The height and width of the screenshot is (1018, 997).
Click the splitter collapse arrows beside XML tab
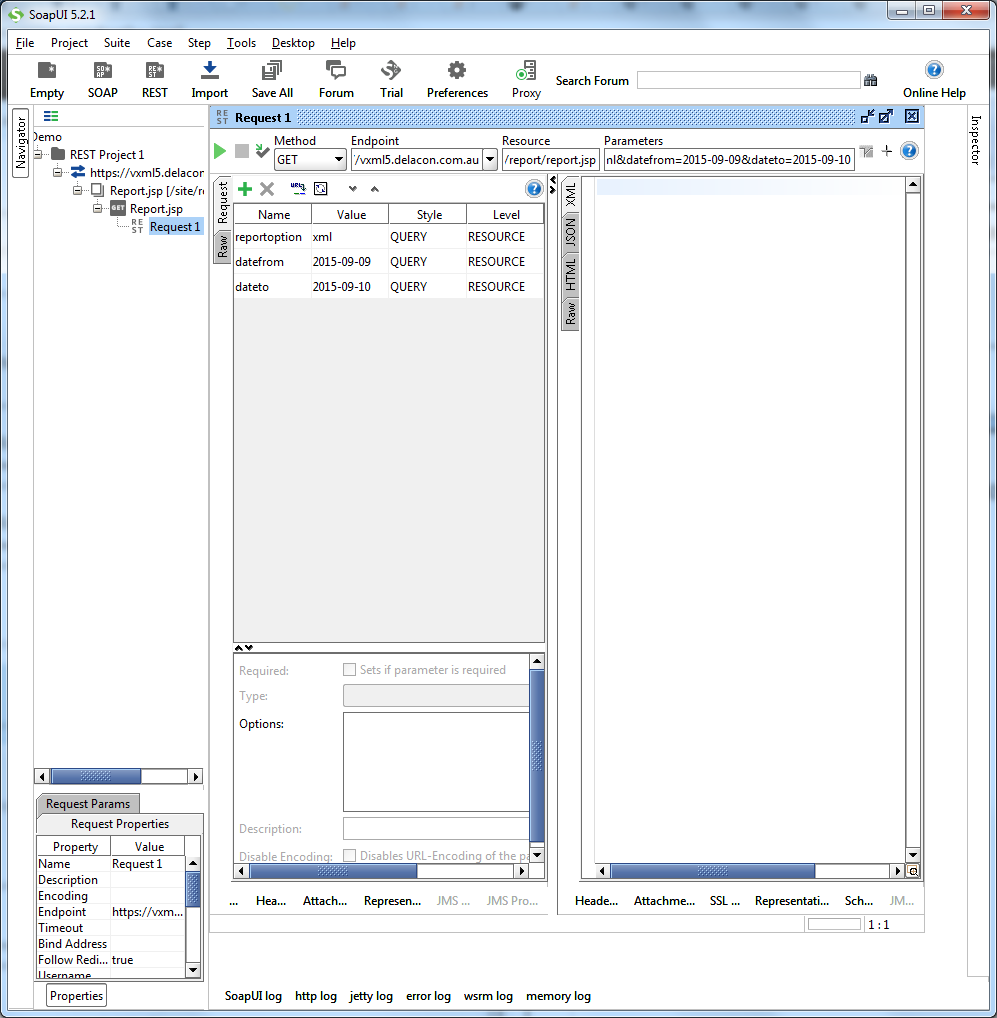click(552, 184)
